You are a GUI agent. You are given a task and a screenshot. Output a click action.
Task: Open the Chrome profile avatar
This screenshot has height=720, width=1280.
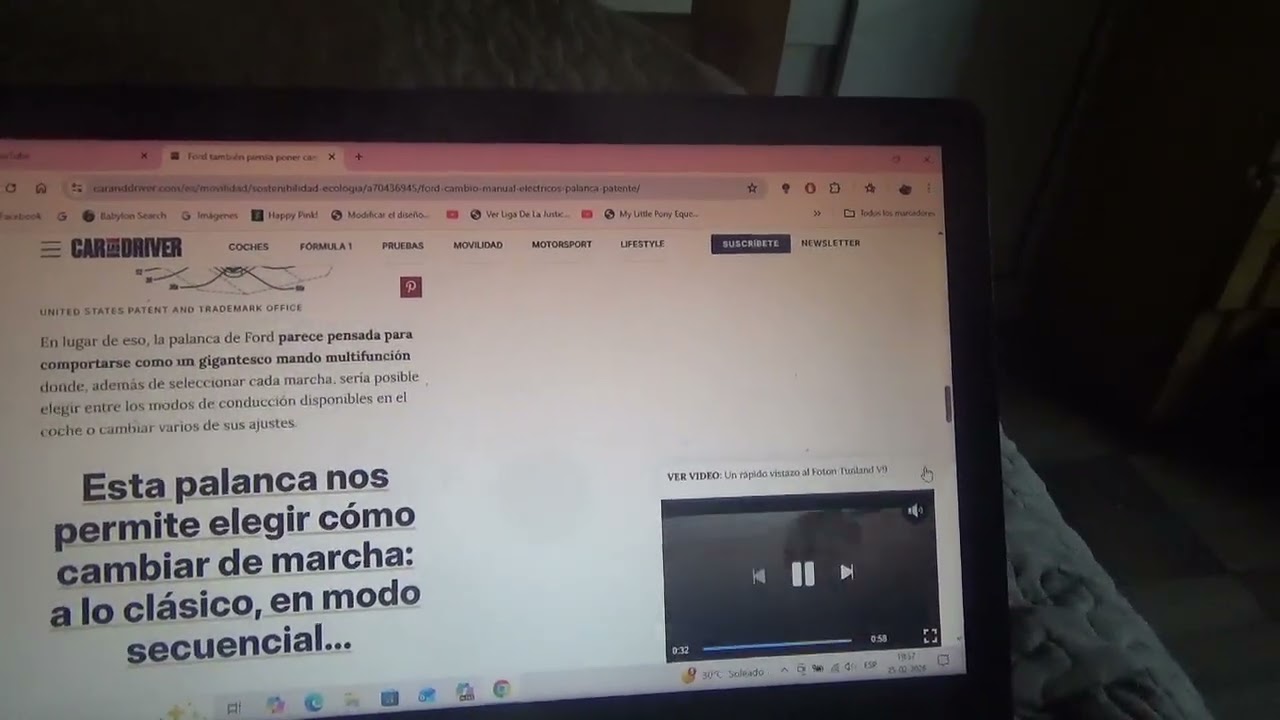905,188
